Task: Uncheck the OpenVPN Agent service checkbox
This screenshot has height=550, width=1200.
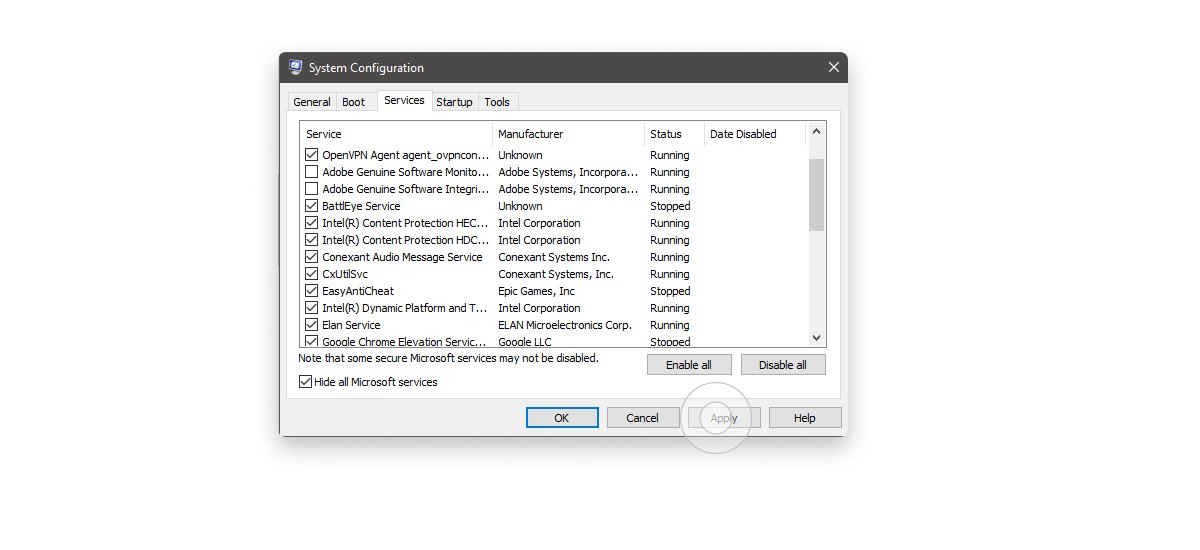Action: 312,155
